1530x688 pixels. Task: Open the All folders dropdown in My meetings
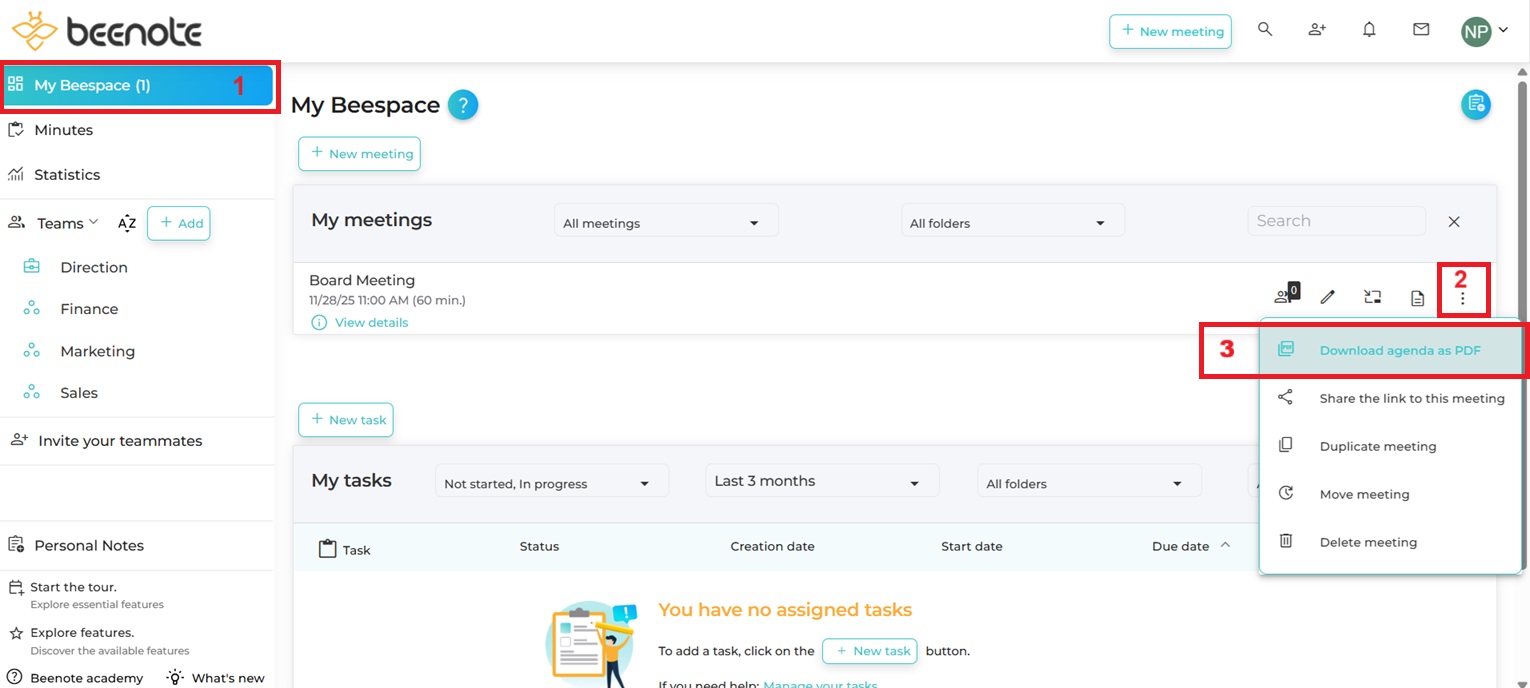[1011, 223]
